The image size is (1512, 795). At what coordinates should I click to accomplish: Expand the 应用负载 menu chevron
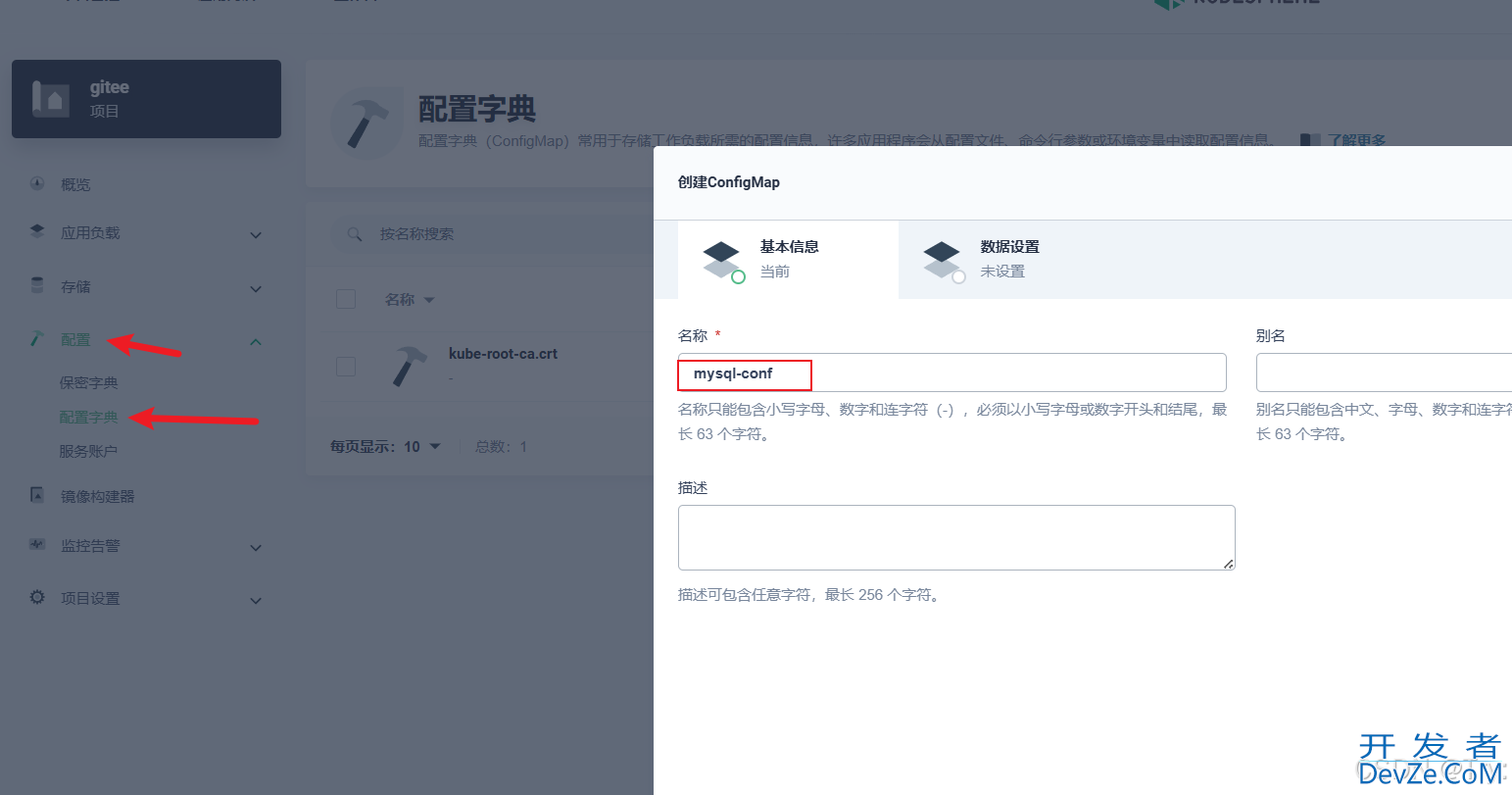pos(256,235)
